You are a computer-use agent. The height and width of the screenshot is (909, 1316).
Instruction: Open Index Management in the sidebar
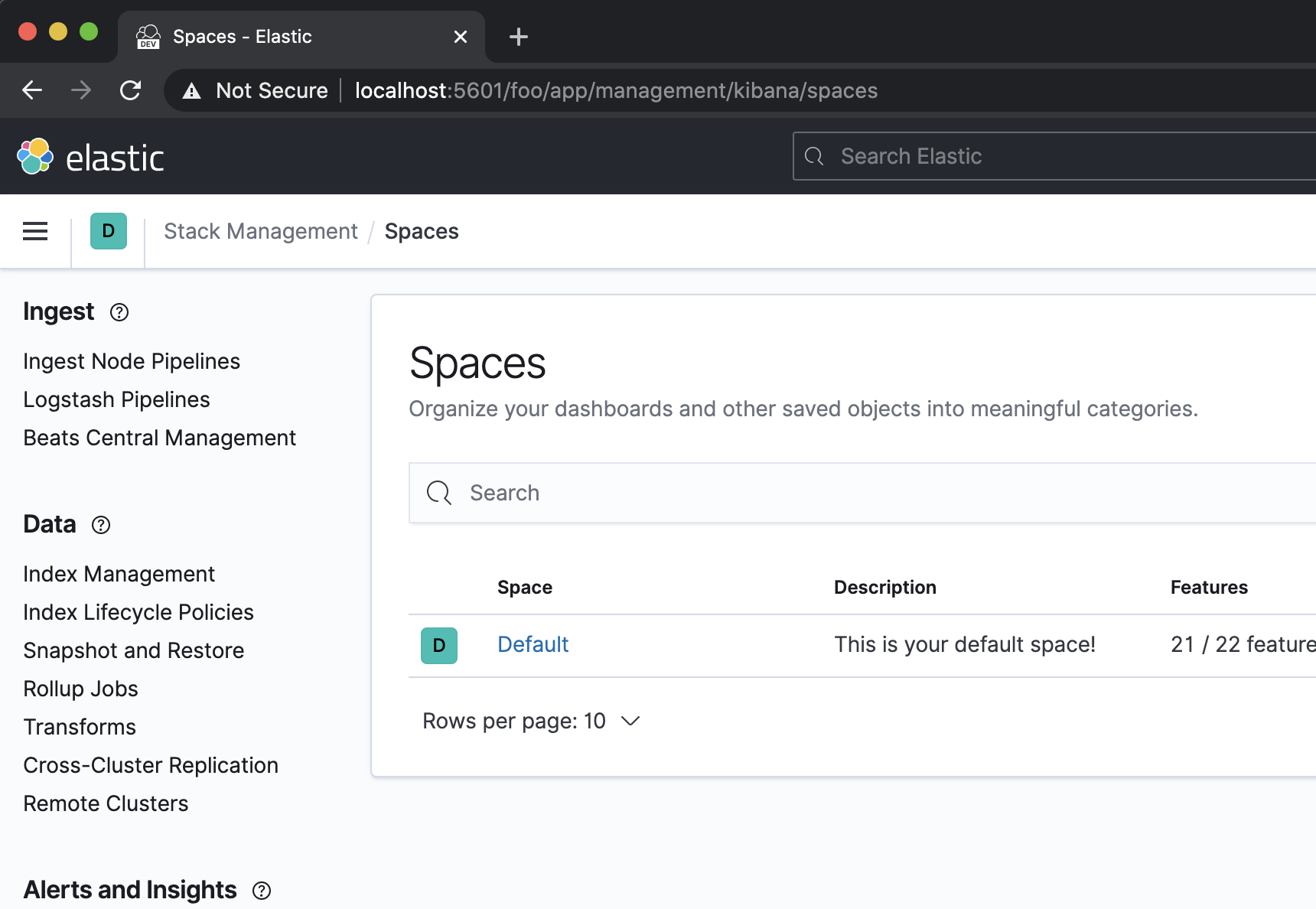[119, 574]
